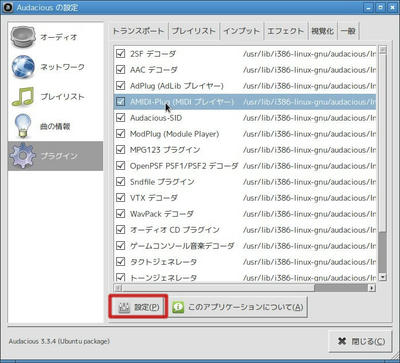Viewport: 400px width, 363px height.
Task: Click the plugin list scroll-down arrow
Action: point(383,277)
